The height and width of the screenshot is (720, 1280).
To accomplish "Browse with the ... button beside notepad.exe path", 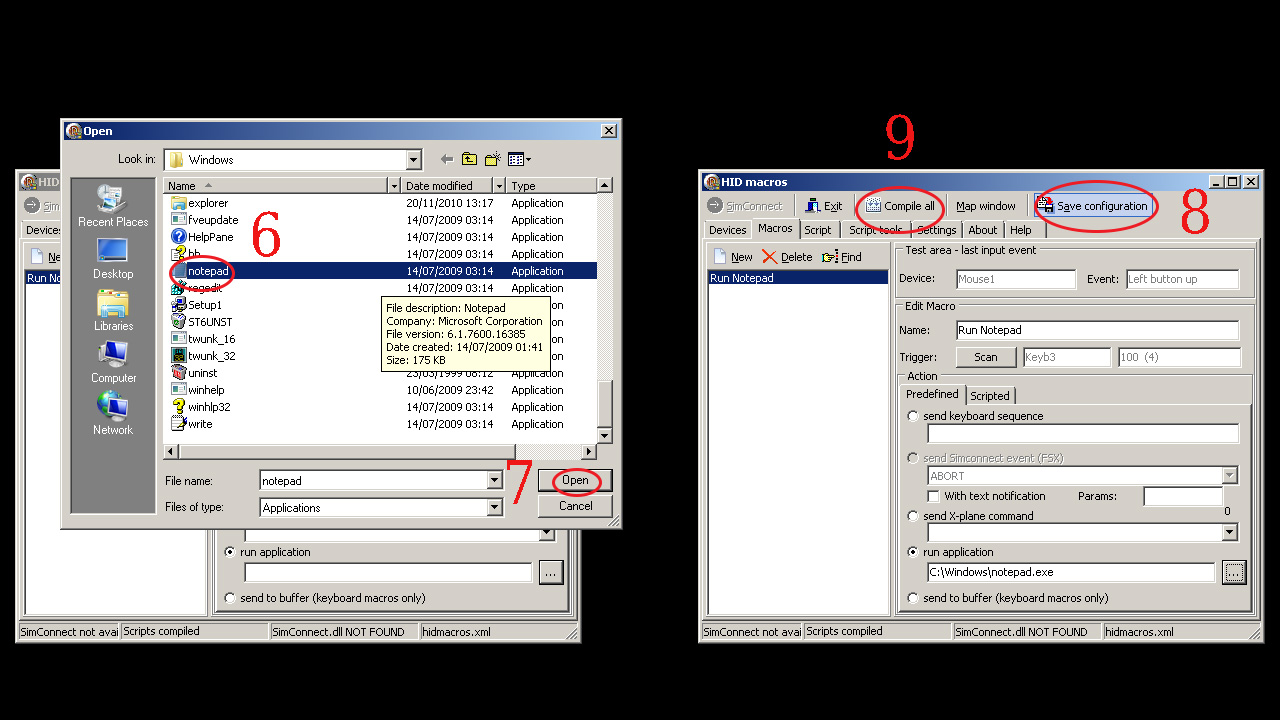I will tap(1234, 572).
